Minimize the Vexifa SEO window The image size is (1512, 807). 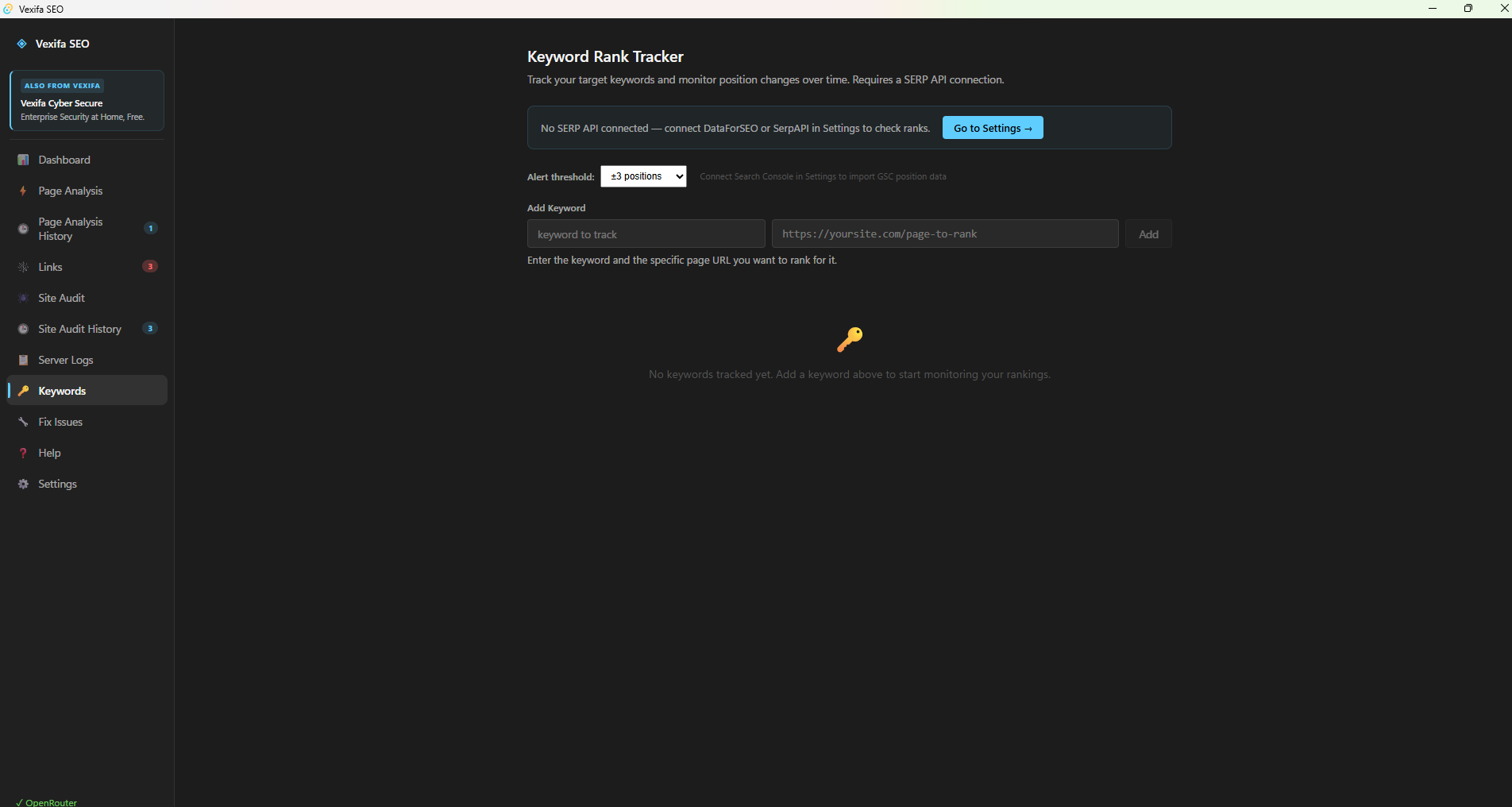(1433, 9)
